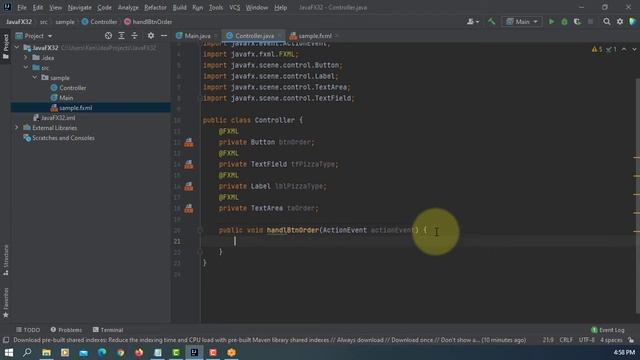Open the VCS menu

pos(234,7)
